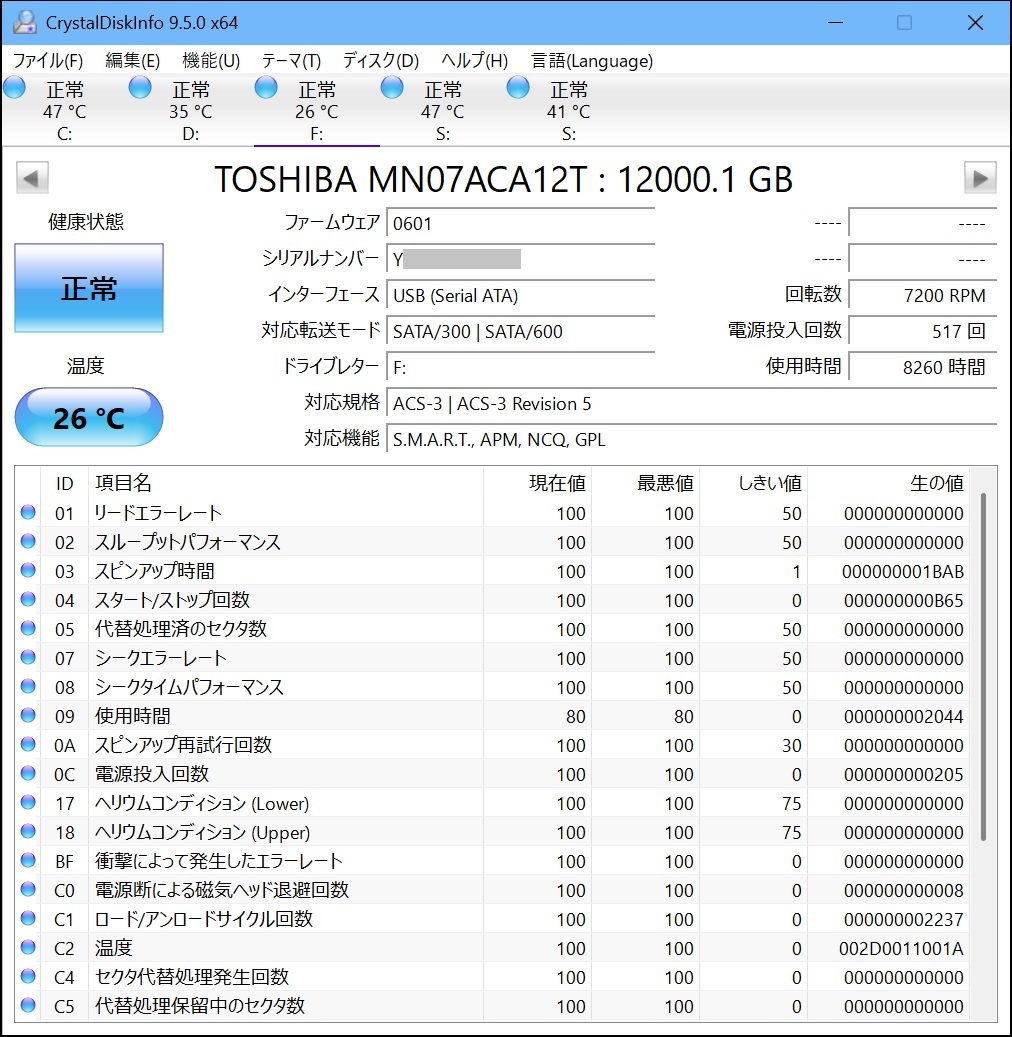
Task: Click the 正常 health status button
Action: (x=89, y=288)
